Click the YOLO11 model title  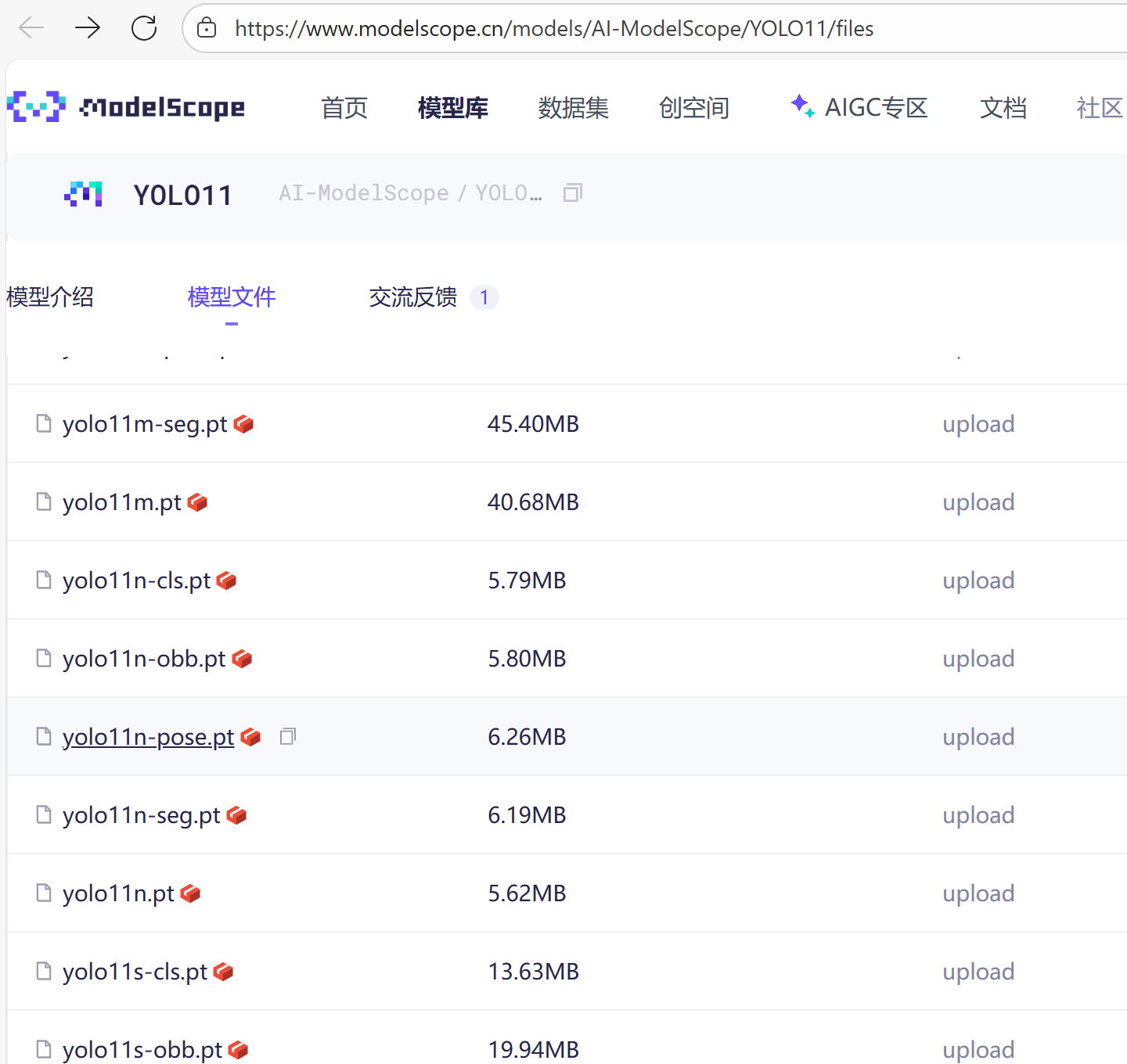183,196
